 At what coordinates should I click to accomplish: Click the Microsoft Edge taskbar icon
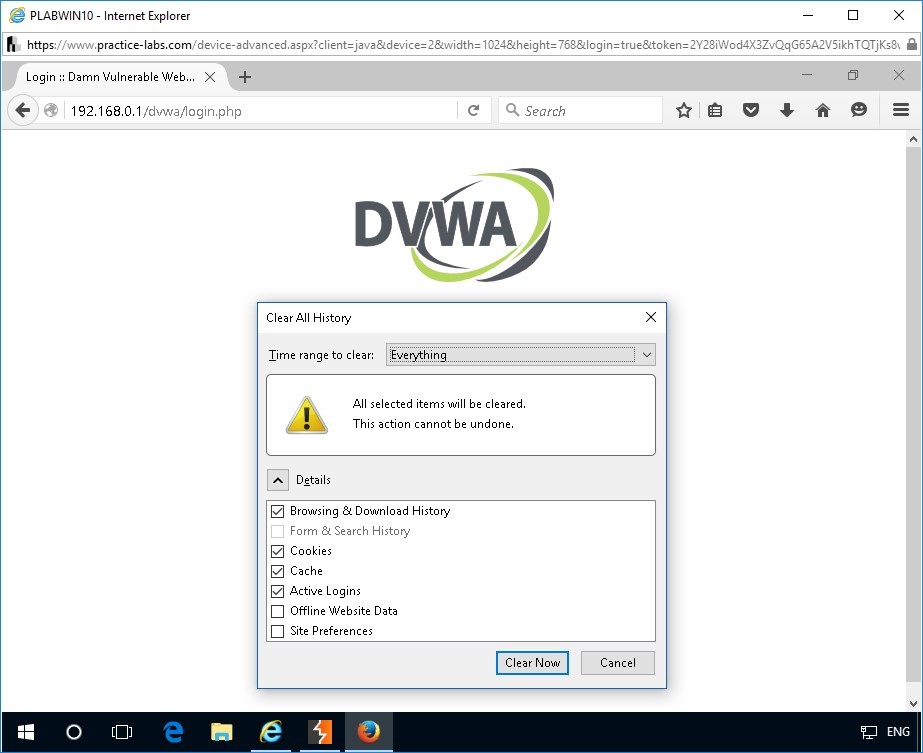click(173, 732)
